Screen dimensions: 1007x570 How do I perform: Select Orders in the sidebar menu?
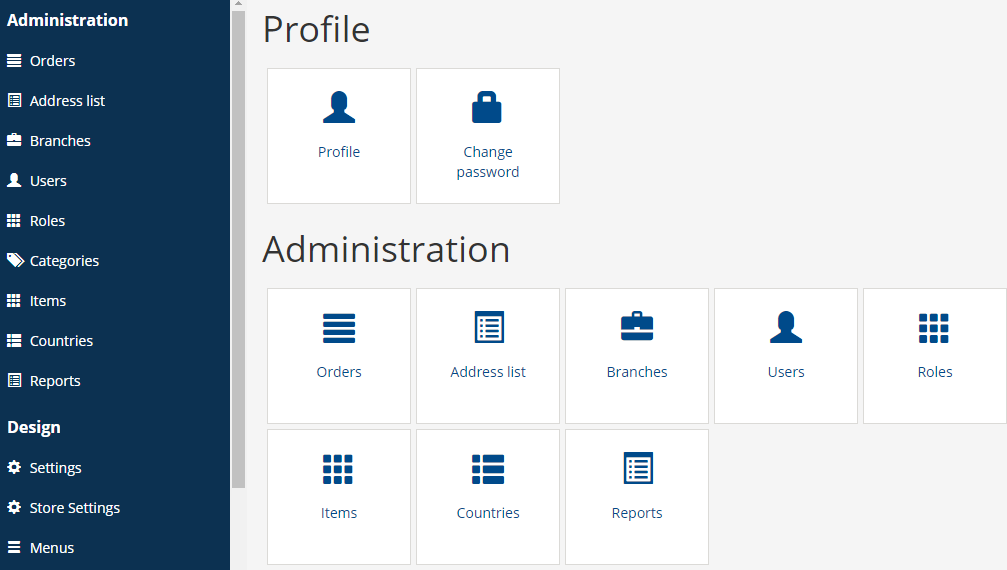(115, 61)
